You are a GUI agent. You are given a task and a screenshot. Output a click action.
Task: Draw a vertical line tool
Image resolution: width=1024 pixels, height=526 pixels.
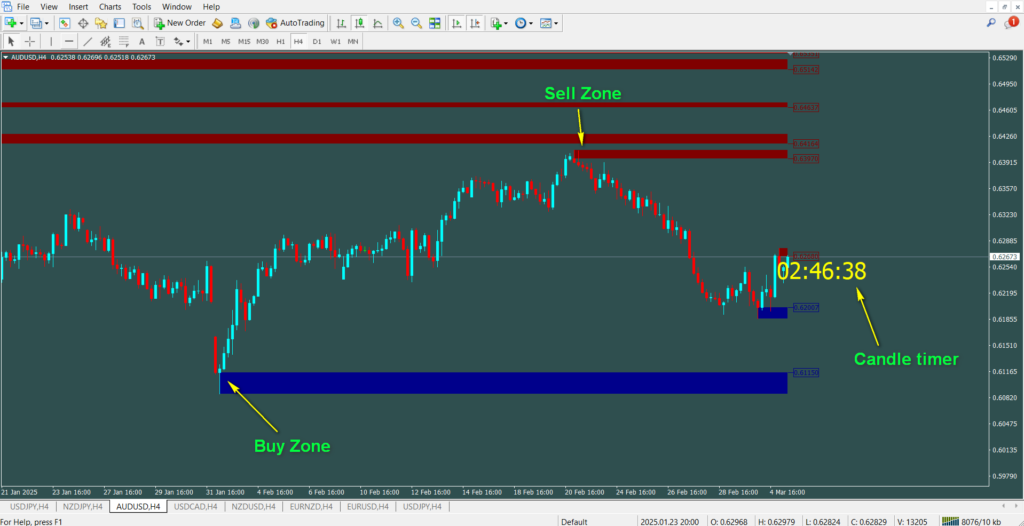(x=51, y=42)
